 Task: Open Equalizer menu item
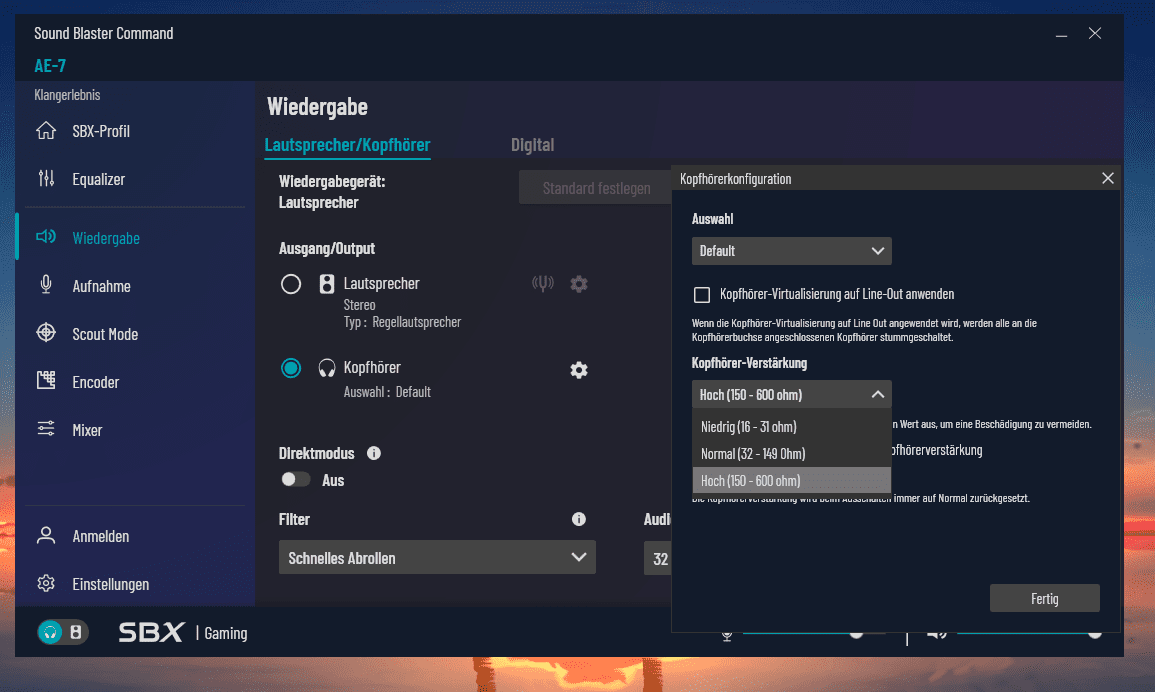pos(99,179)
